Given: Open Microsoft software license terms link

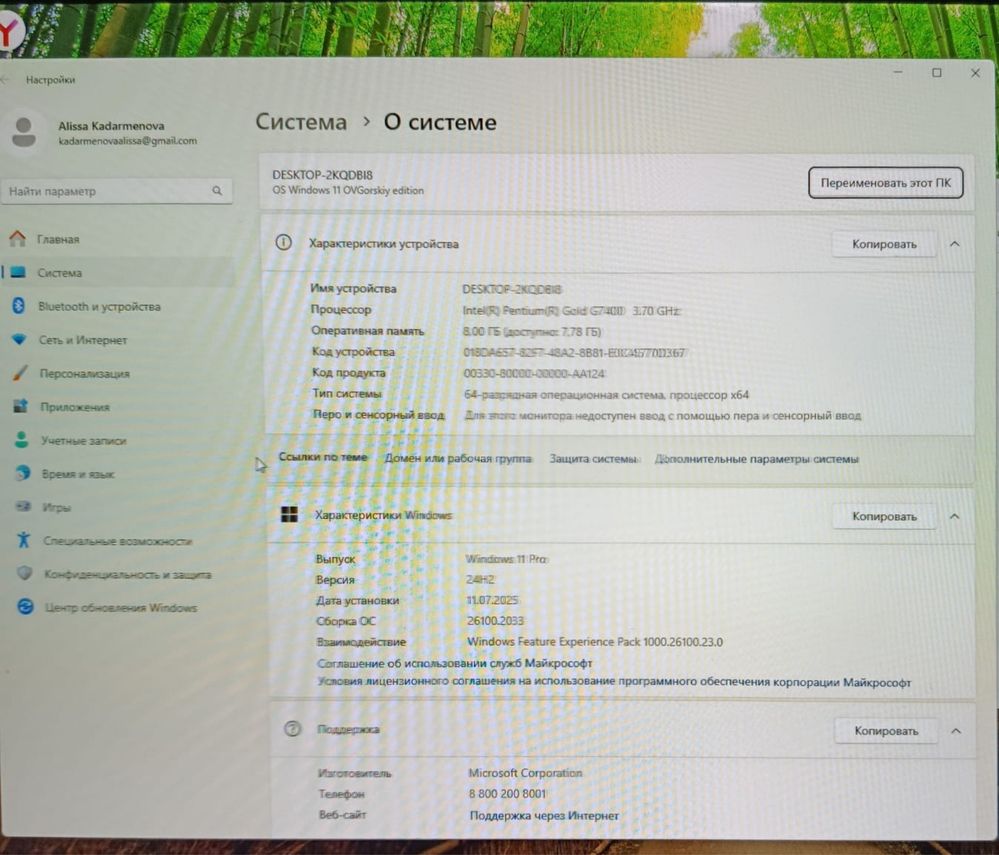Looking at the screenshot, I should 614,682.
